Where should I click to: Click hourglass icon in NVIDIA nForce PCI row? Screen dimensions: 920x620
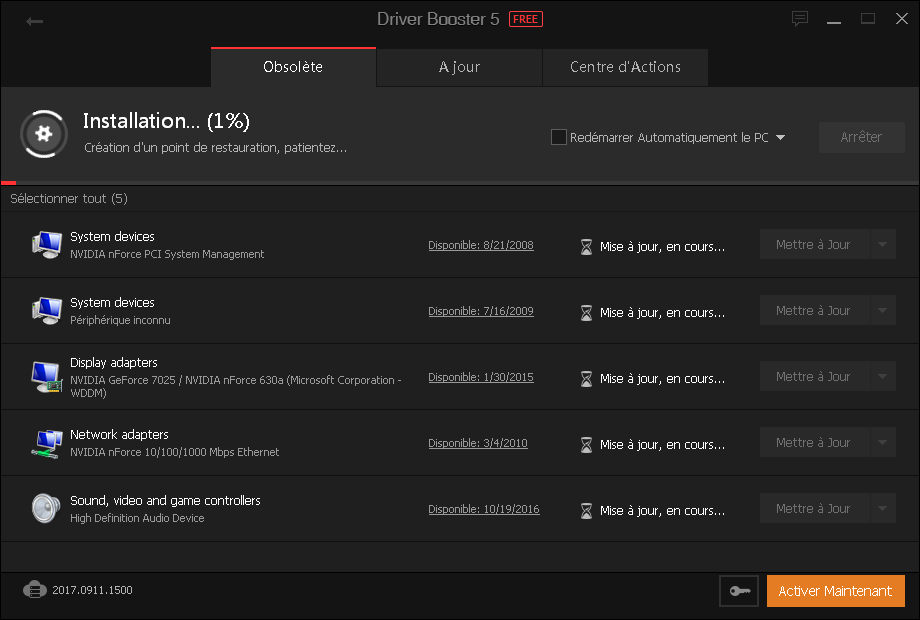586,247
